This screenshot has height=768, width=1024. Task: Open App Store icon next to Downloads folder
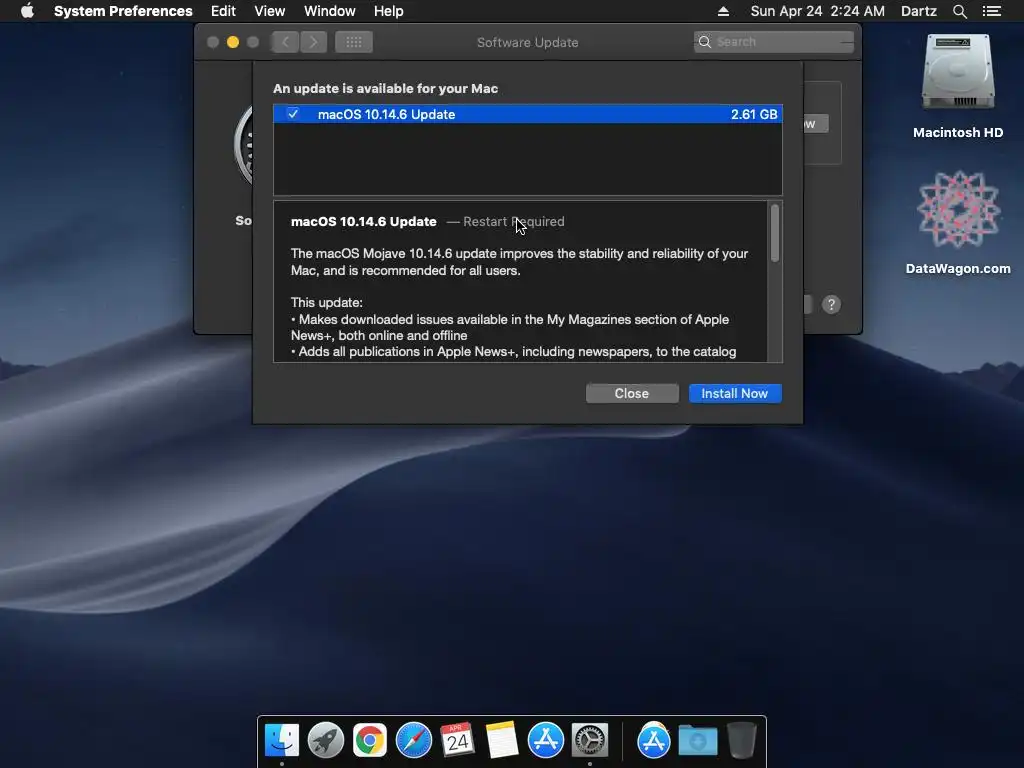[x=653, y=741]
